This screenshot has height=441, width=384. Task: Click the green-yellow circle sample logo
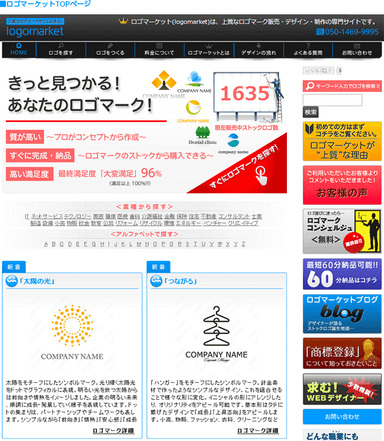[193, 108]
